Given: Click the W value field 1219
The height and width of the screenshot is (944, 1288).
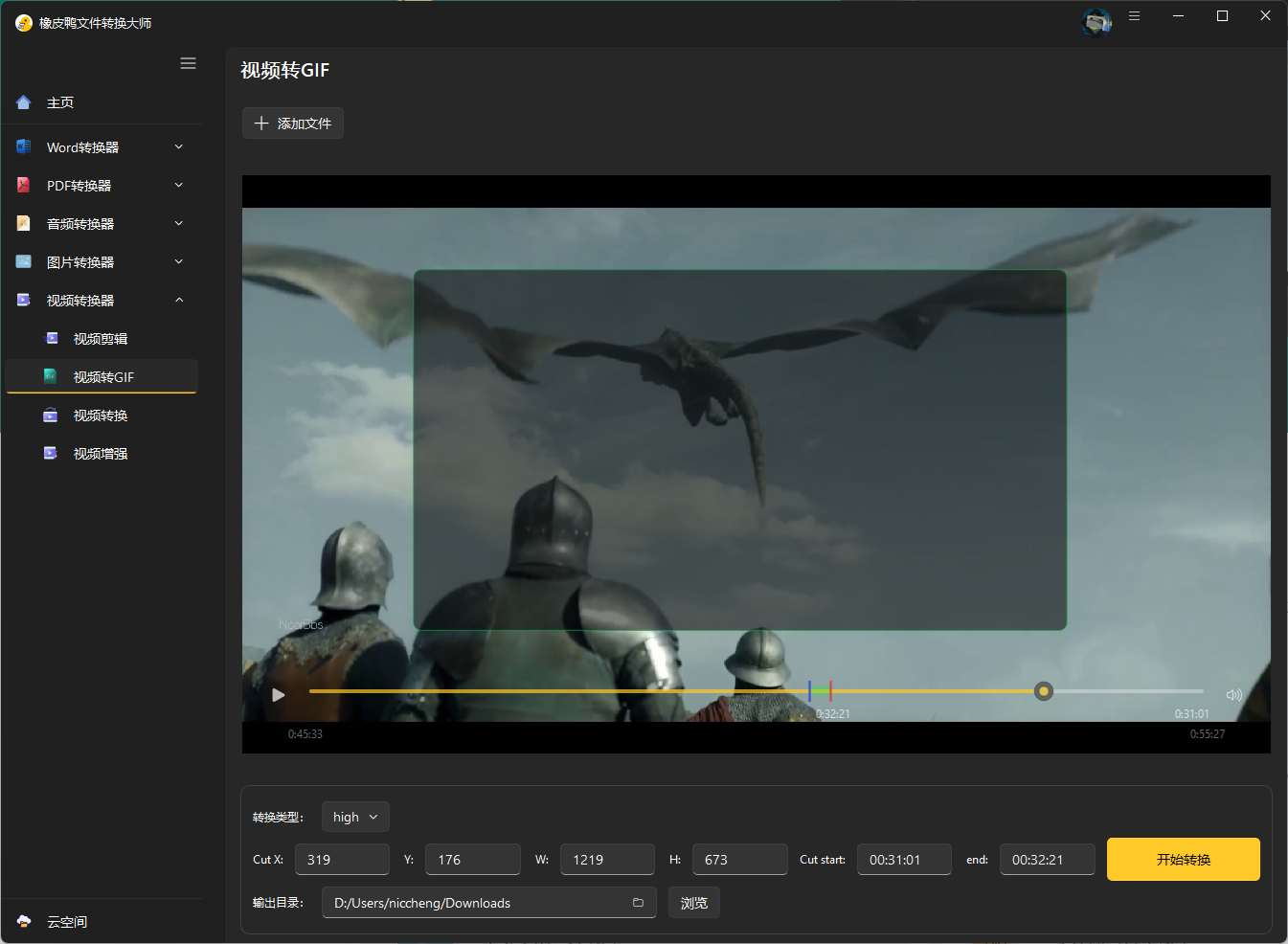Looking at the screenshot, I should [x=607, y=859].
